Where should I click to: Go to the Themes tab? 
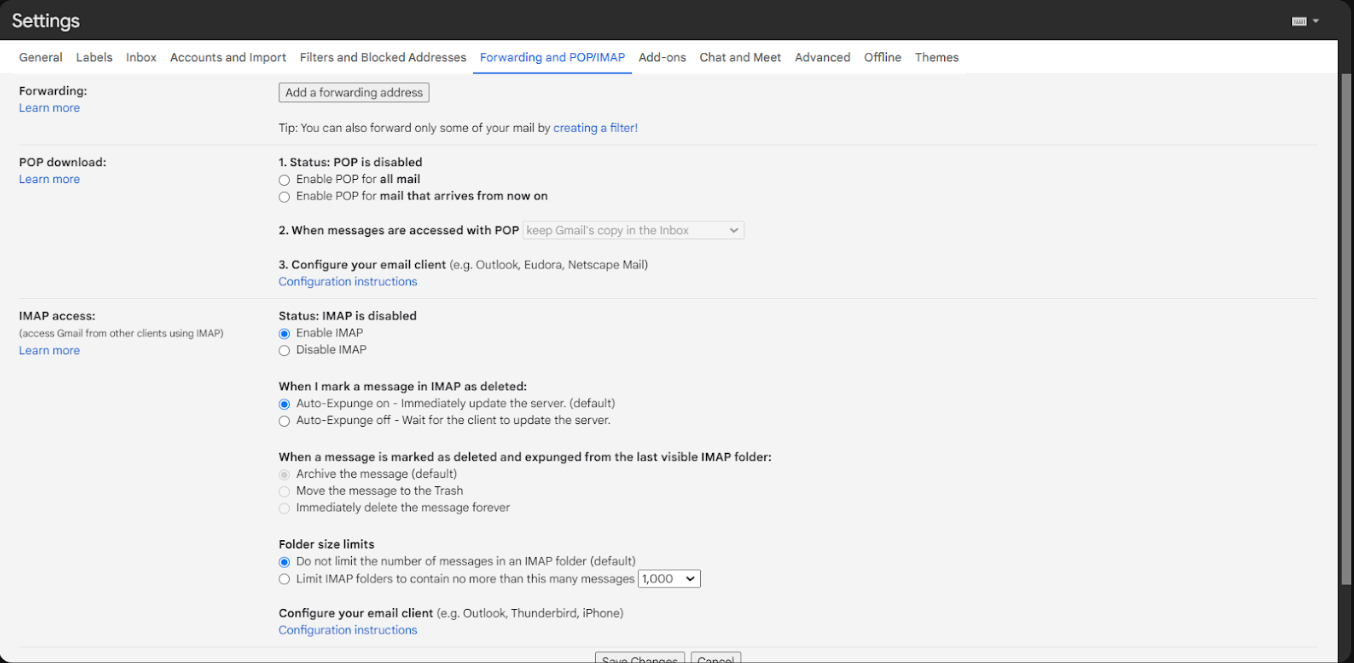click(936, 58)
